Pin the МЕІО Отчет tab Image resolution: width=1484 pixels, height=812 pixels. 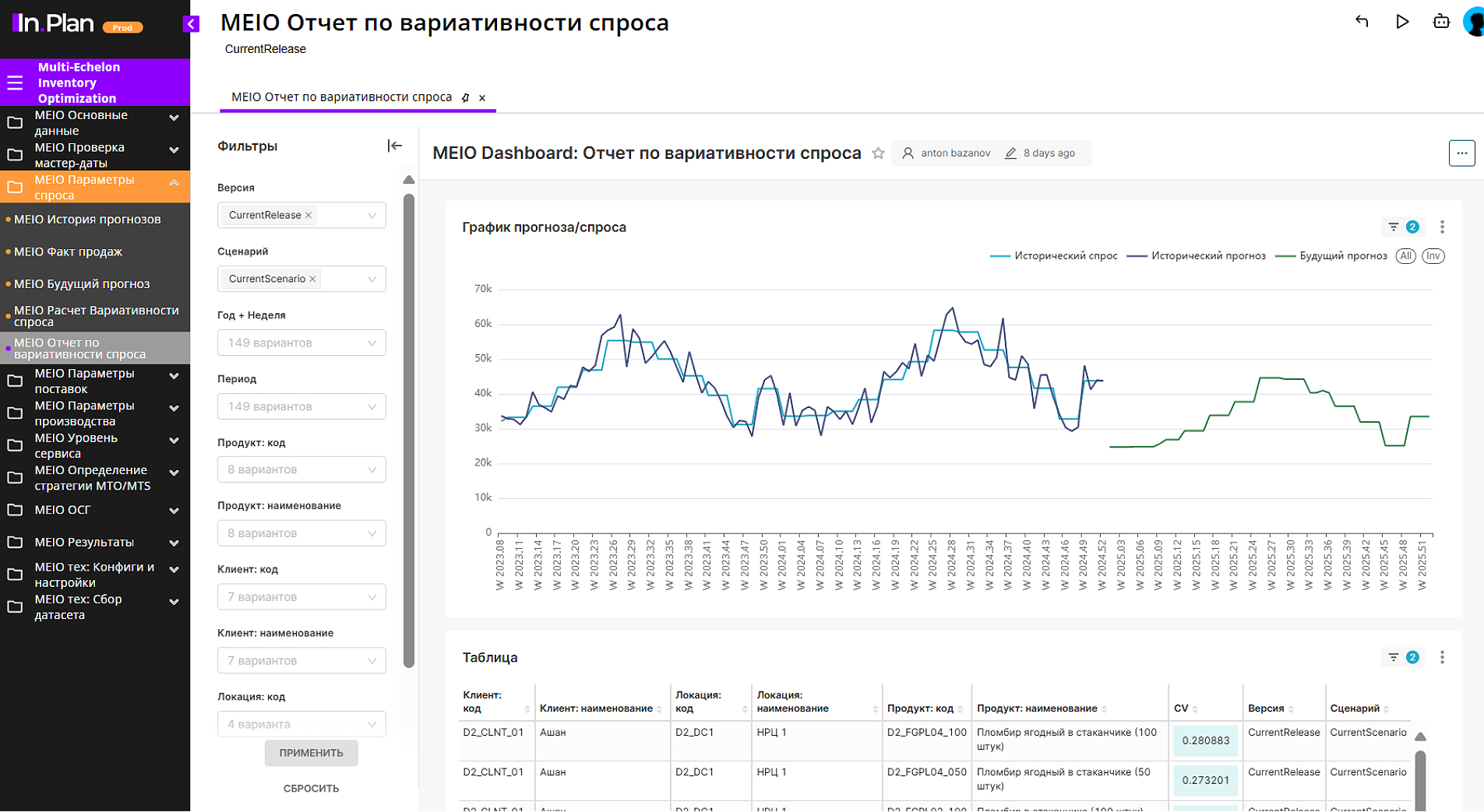465,98
